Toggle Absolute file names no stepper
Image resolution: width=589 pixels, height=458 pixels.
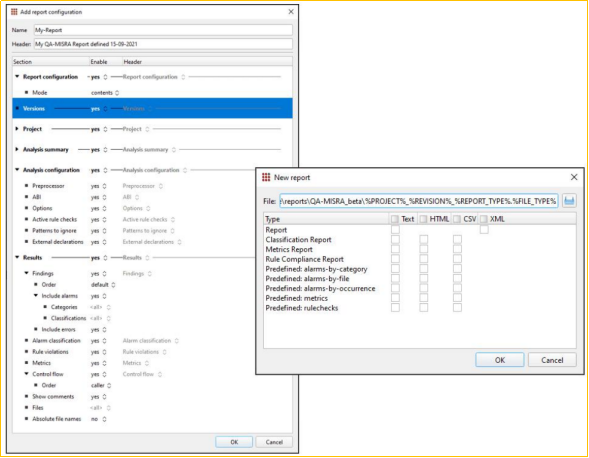point(104,419)
